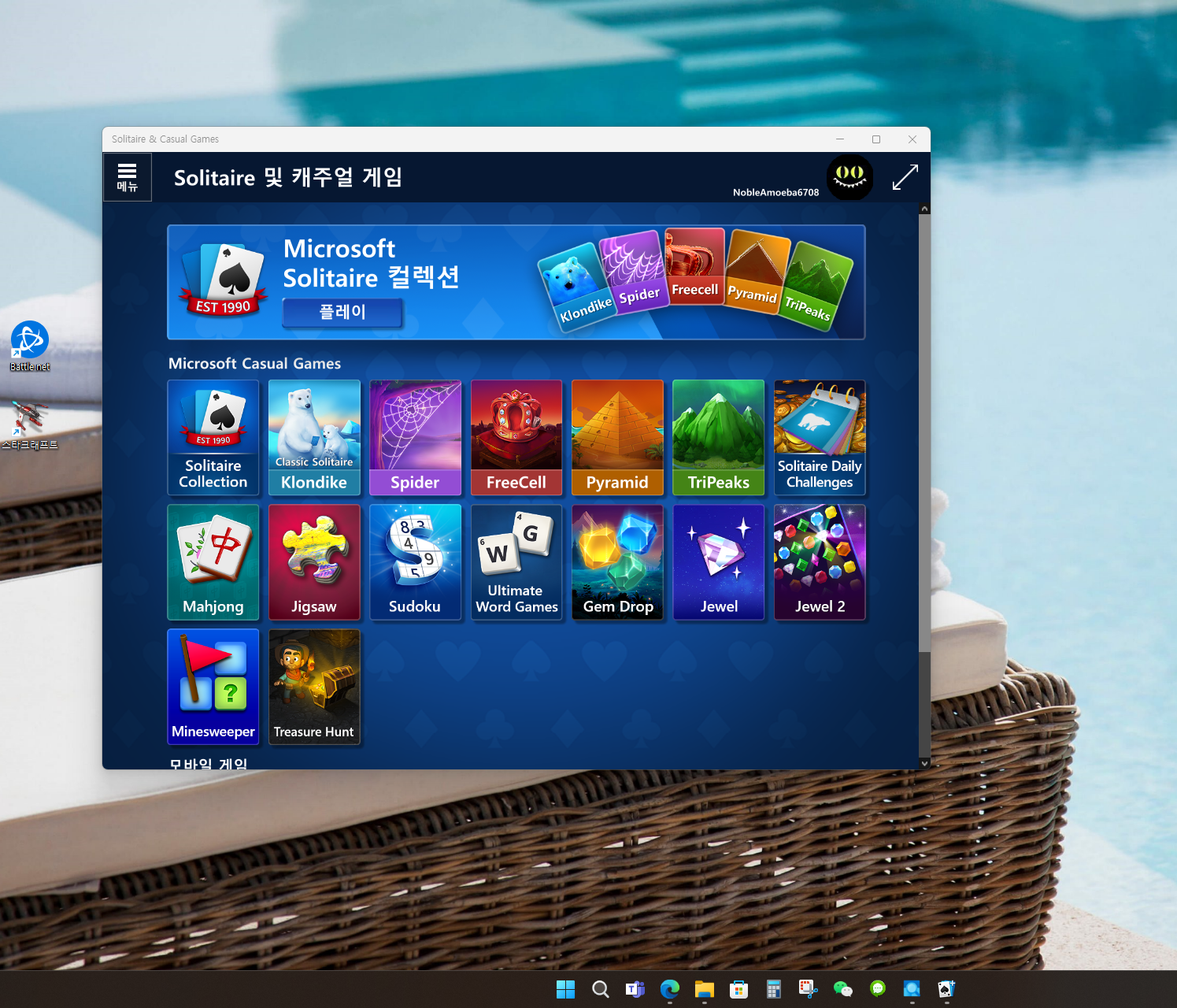The image size is (1177, 1008).
Task: Open the Minesweeper game tile
Action: pyautogui.click(x=213, y=687)
